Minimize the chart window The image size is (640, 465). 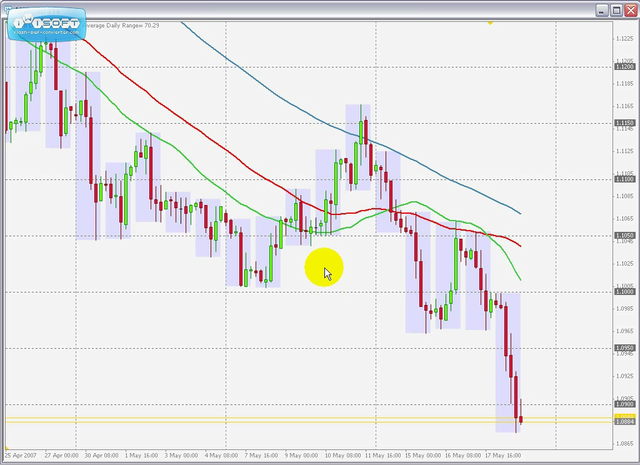click(602, 11)
